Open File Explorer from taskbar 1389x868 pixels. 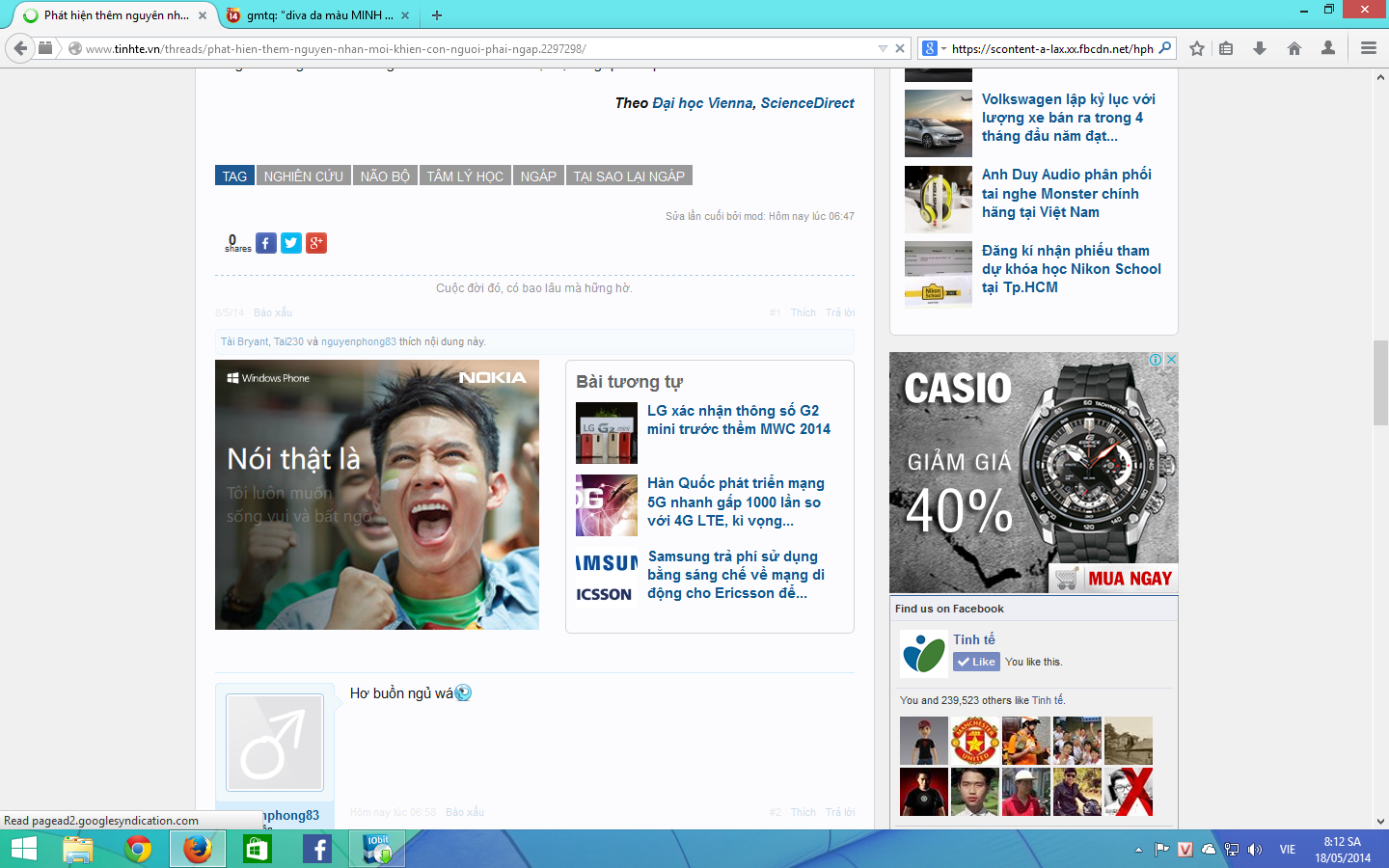[78, 849]
